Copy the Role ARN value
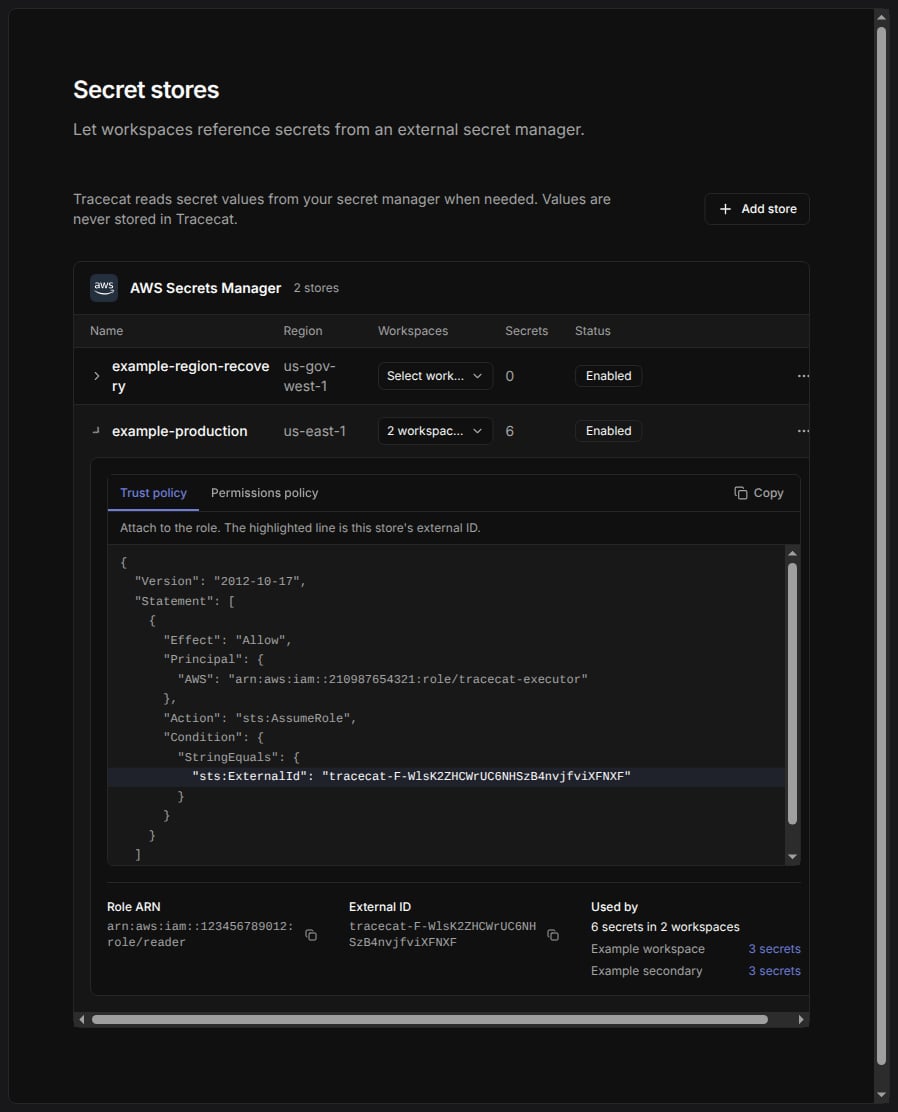The width and height of the screenshot is (898, 1112). tap(311, 935)
